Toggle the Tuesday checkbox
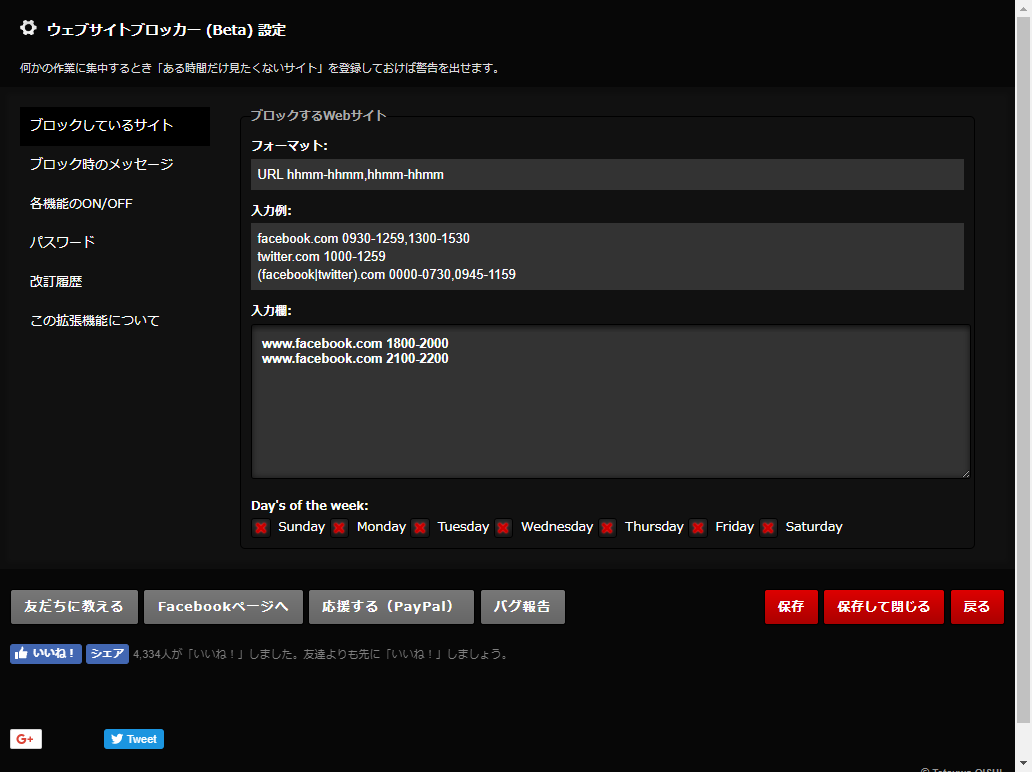This screenshot has width=1032, height=772. tap(421, 528)
